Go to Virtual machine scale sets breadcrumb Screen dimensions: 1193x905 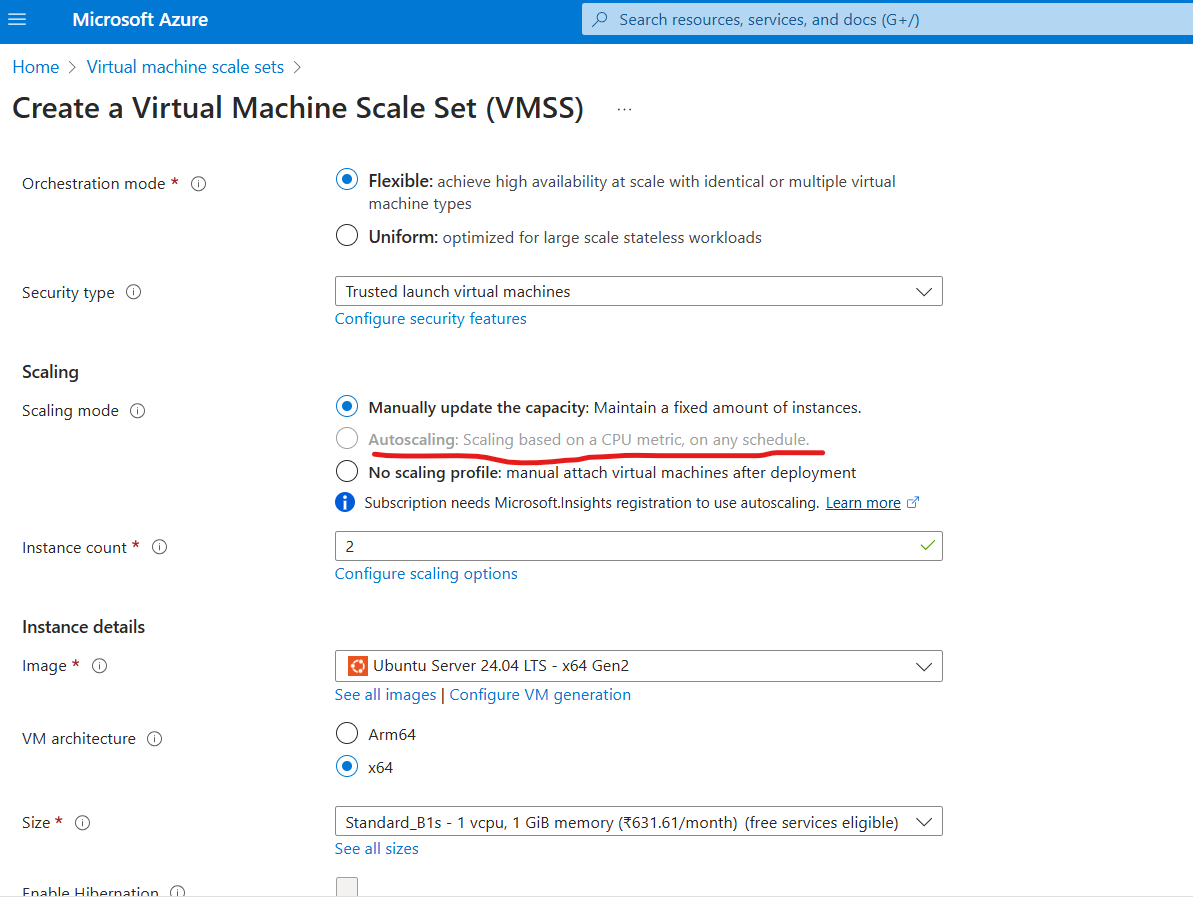point(185,67)
